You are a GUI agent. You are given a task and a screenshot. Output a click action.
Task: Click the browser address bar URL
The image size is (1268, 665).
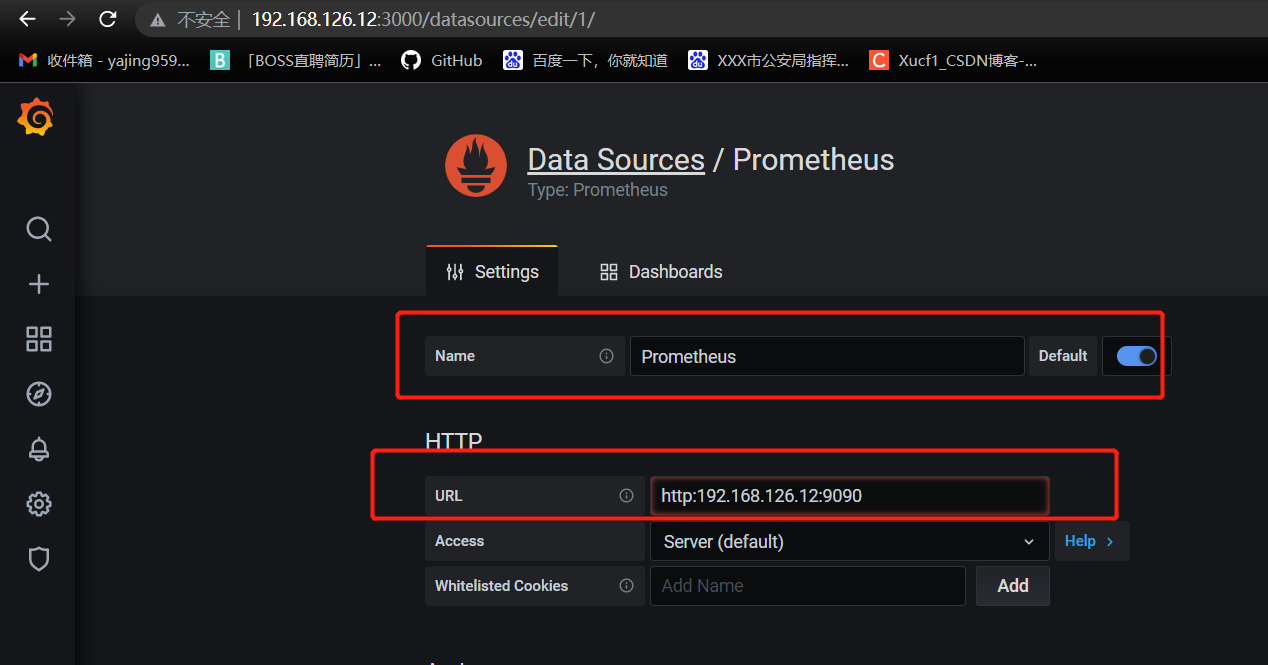[423, 19]
